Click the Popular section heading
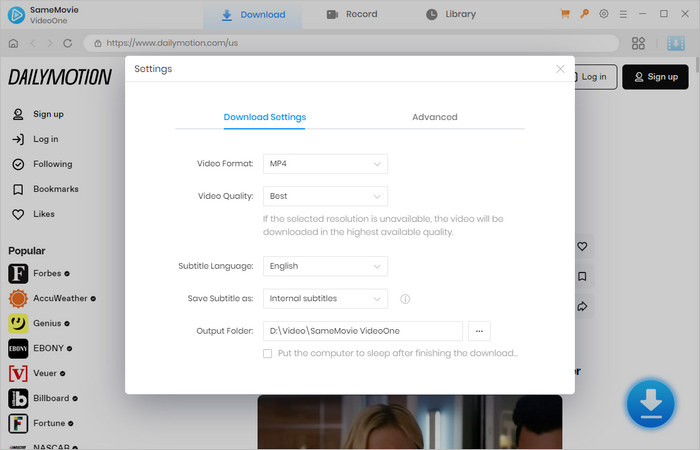700x450 pixels. pos(27,251)
